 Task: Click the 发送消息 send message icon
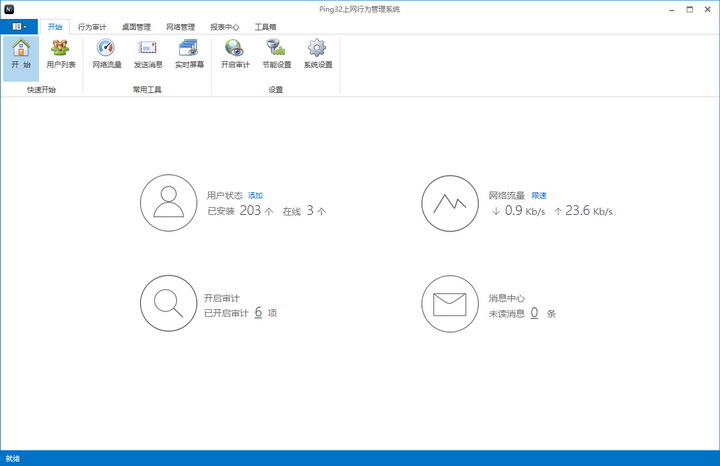point(148,54)
